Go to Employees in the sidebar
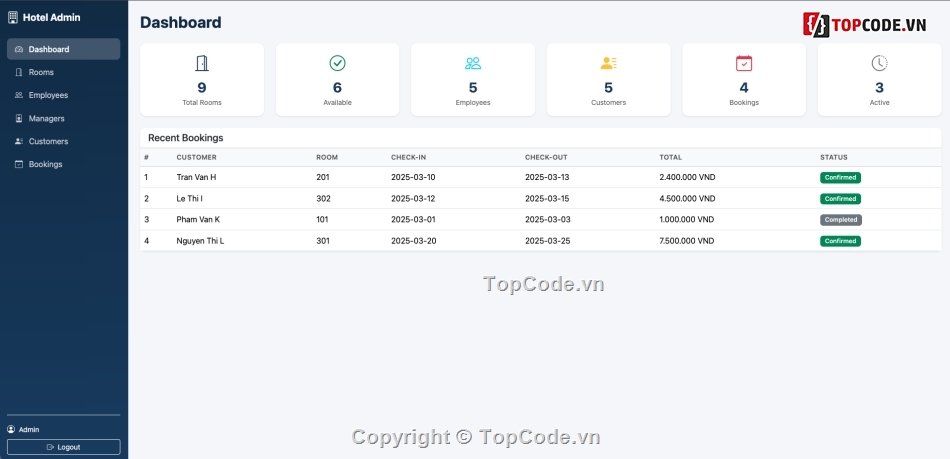The height and width of the screenshot is (459, 950). (64, 95)
